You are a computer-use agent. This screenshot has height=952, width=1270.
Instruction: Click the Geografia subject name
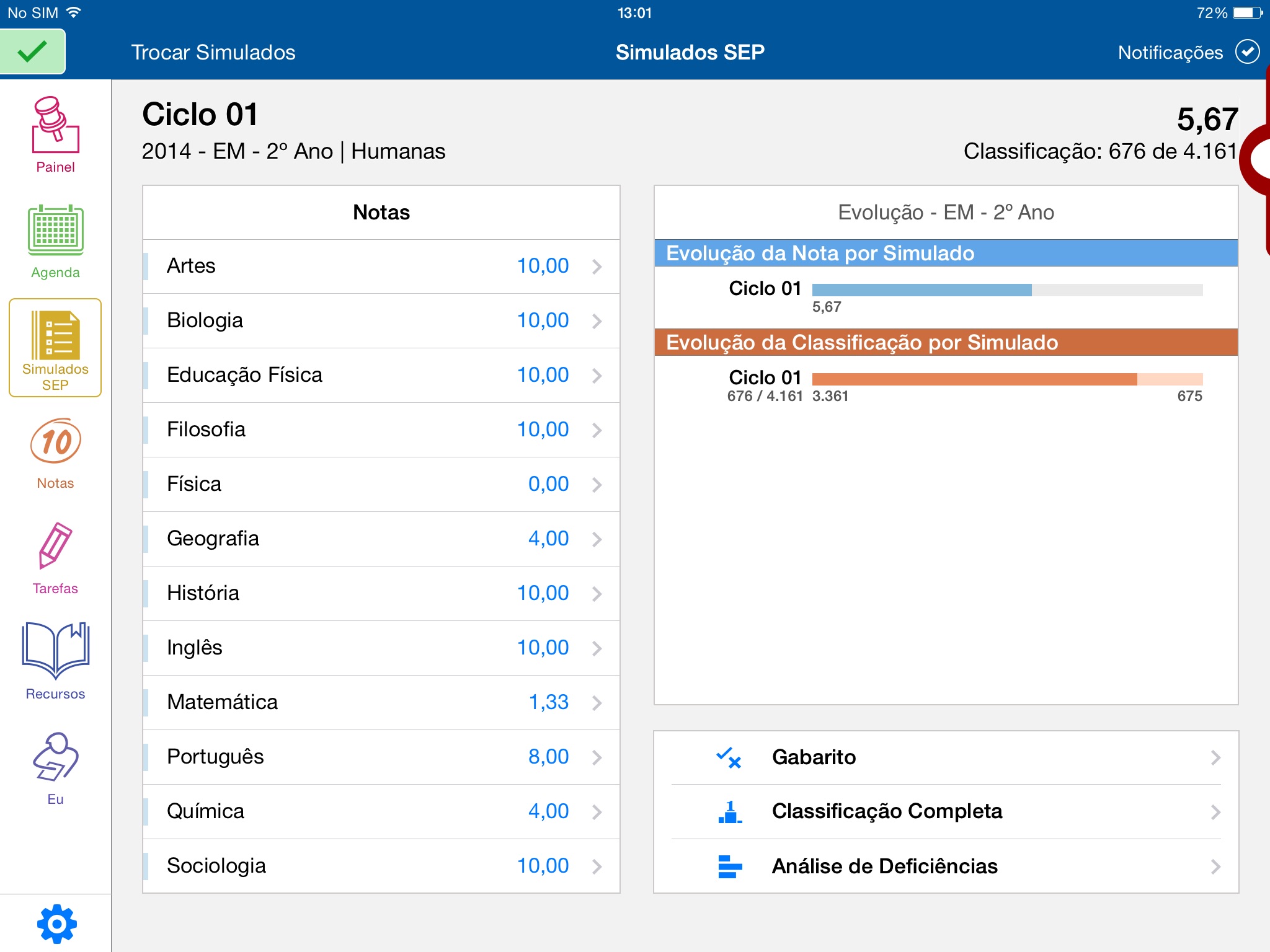click(213, 539)
